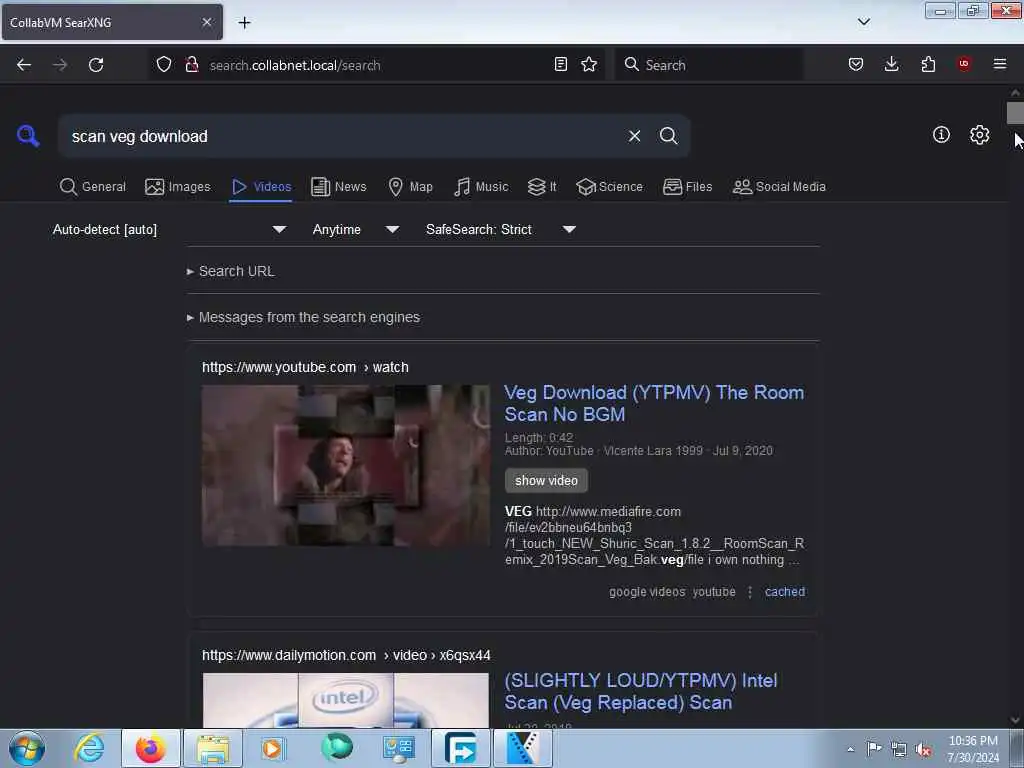Switch to the Music category tab
Screen dimensions: 1024x768
point(481,187)
